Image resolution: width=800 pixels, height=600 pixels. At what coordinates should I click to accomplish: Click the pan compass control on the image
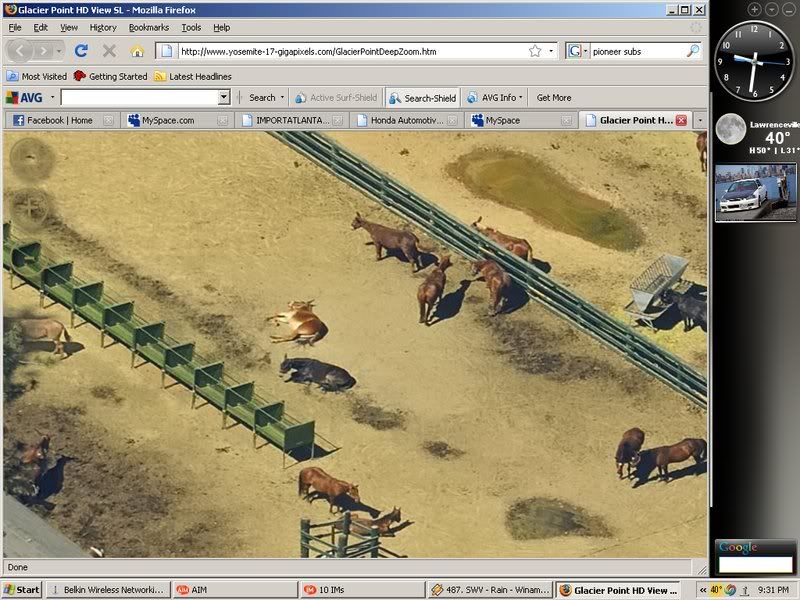[x=29, y=158]
